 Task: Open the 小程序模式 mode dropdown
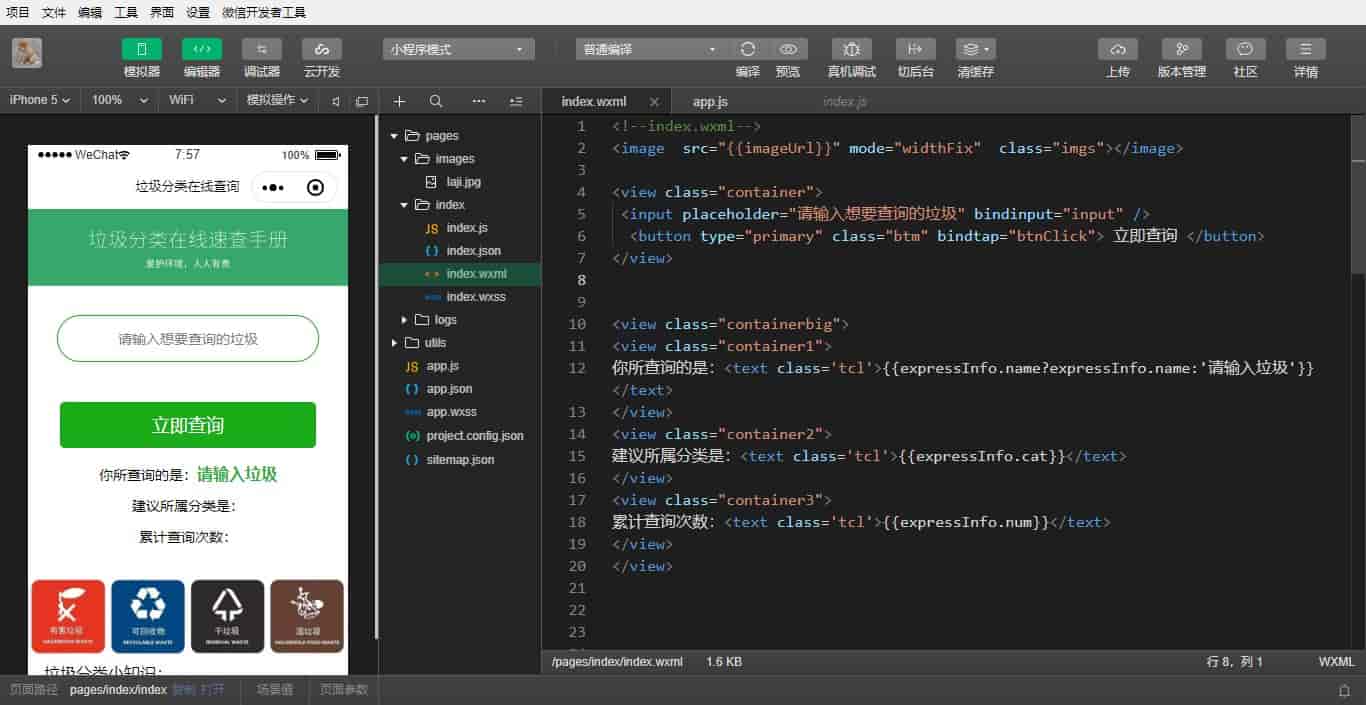pyautogui.click(x=458, y=49)
